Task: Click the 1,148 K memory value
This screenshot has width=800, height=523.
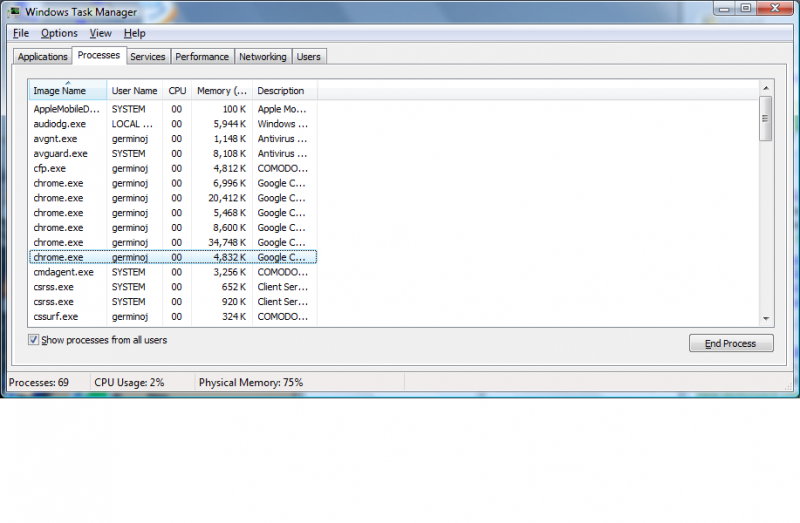Action: (230, 139)
